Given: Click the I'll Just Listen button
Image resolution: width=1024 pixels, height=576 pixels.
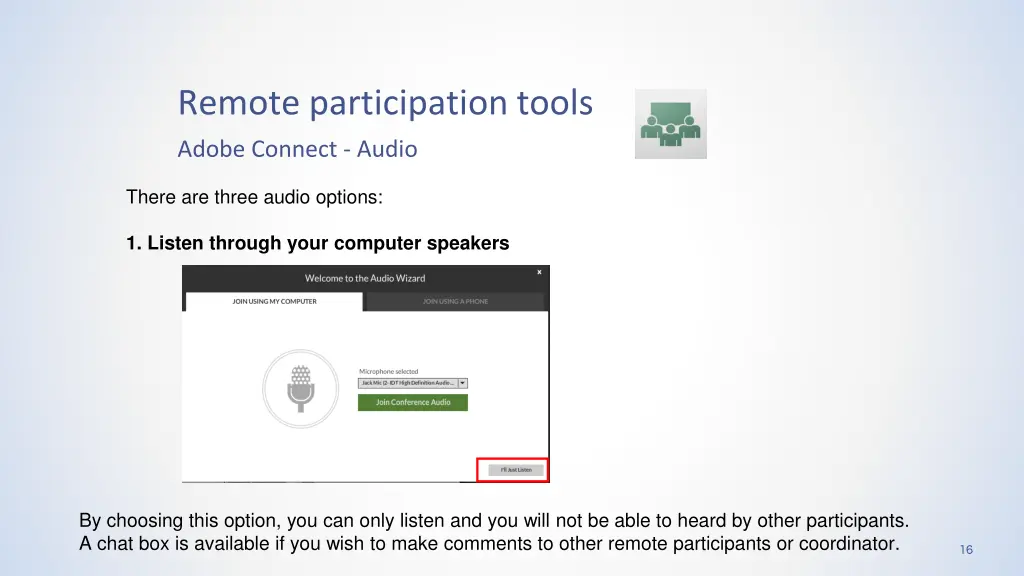Looking at the screenshot, I should (x=516, y=470).
